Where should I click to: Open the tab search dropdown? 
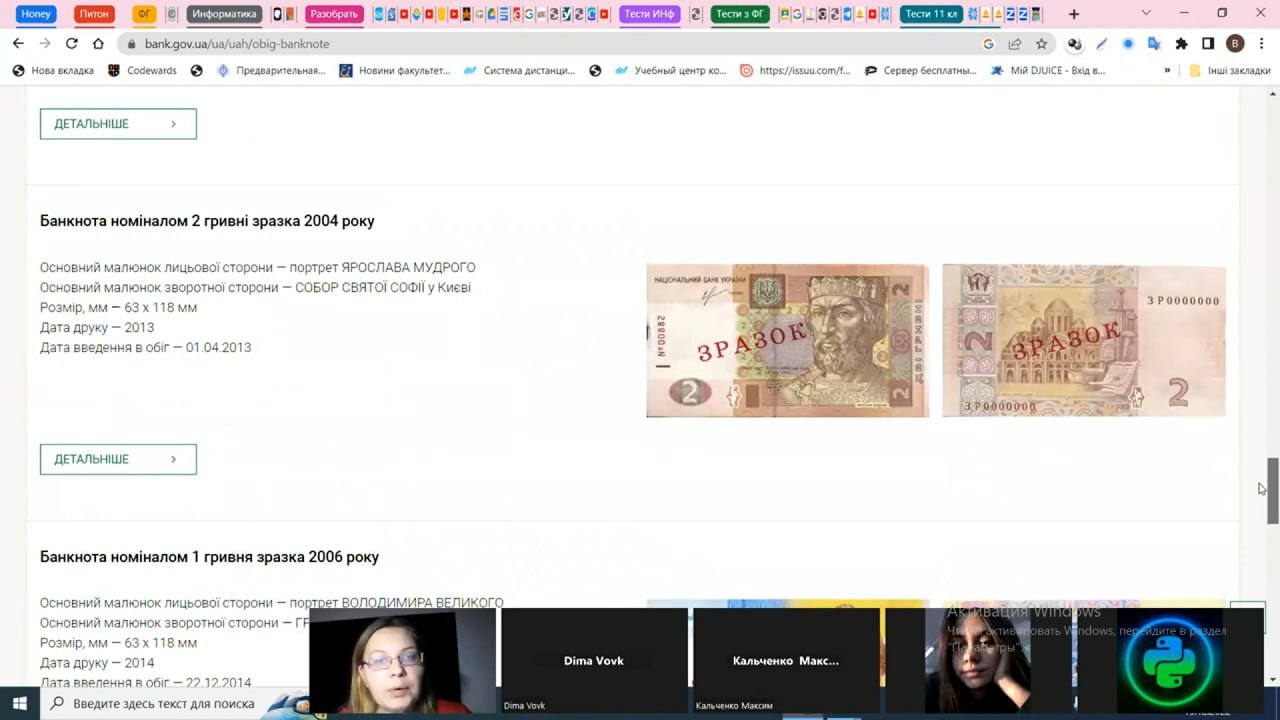[x=1146, y=14]
